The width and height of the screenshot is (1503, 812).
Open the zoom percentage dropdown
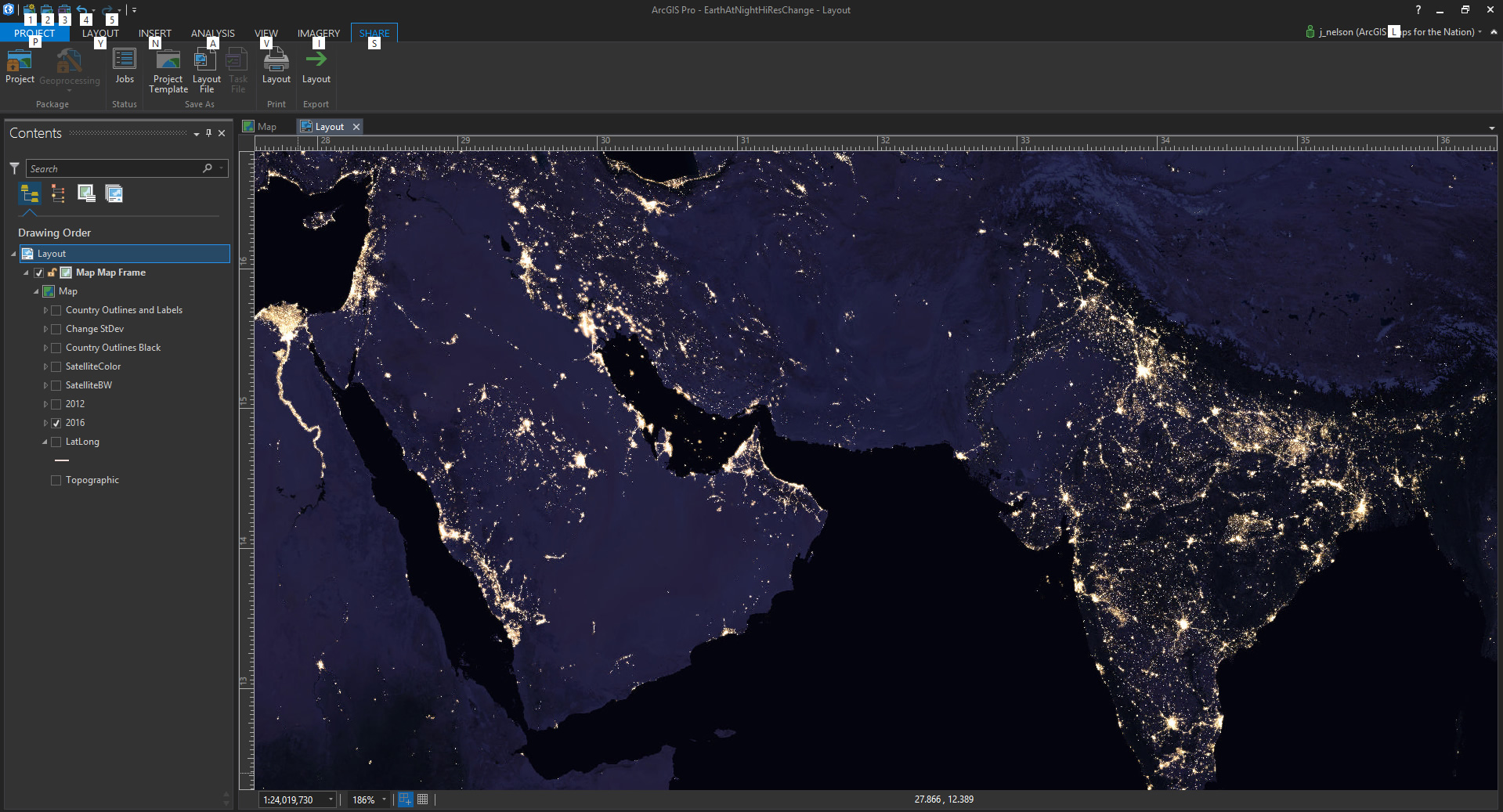pos(384,799)
